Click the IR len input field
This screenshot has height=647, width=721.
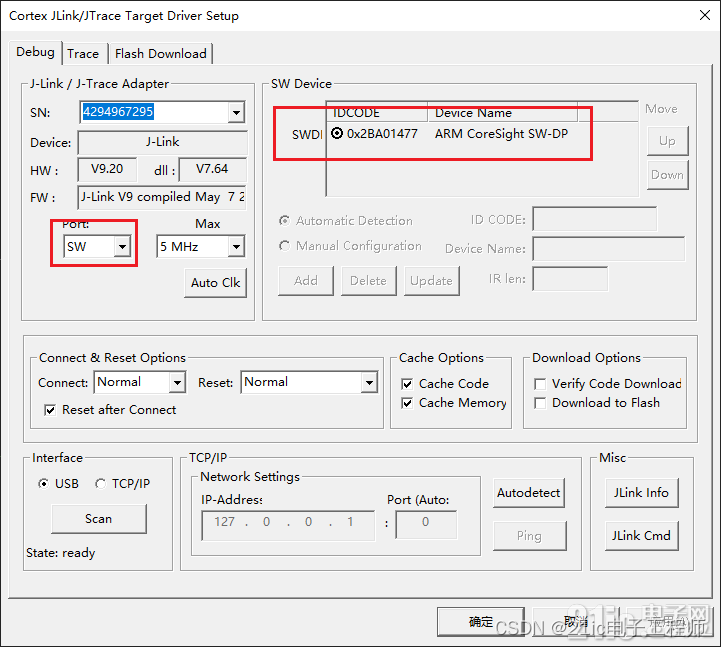[570, 279]
